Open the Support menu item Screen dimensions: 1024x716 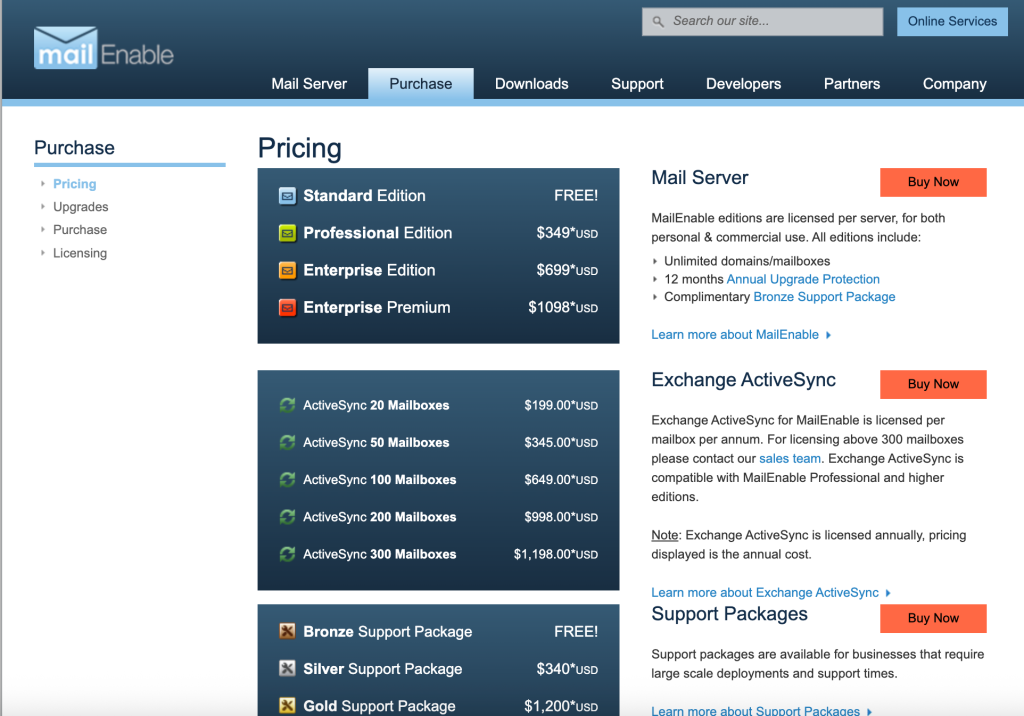point(637,84)
